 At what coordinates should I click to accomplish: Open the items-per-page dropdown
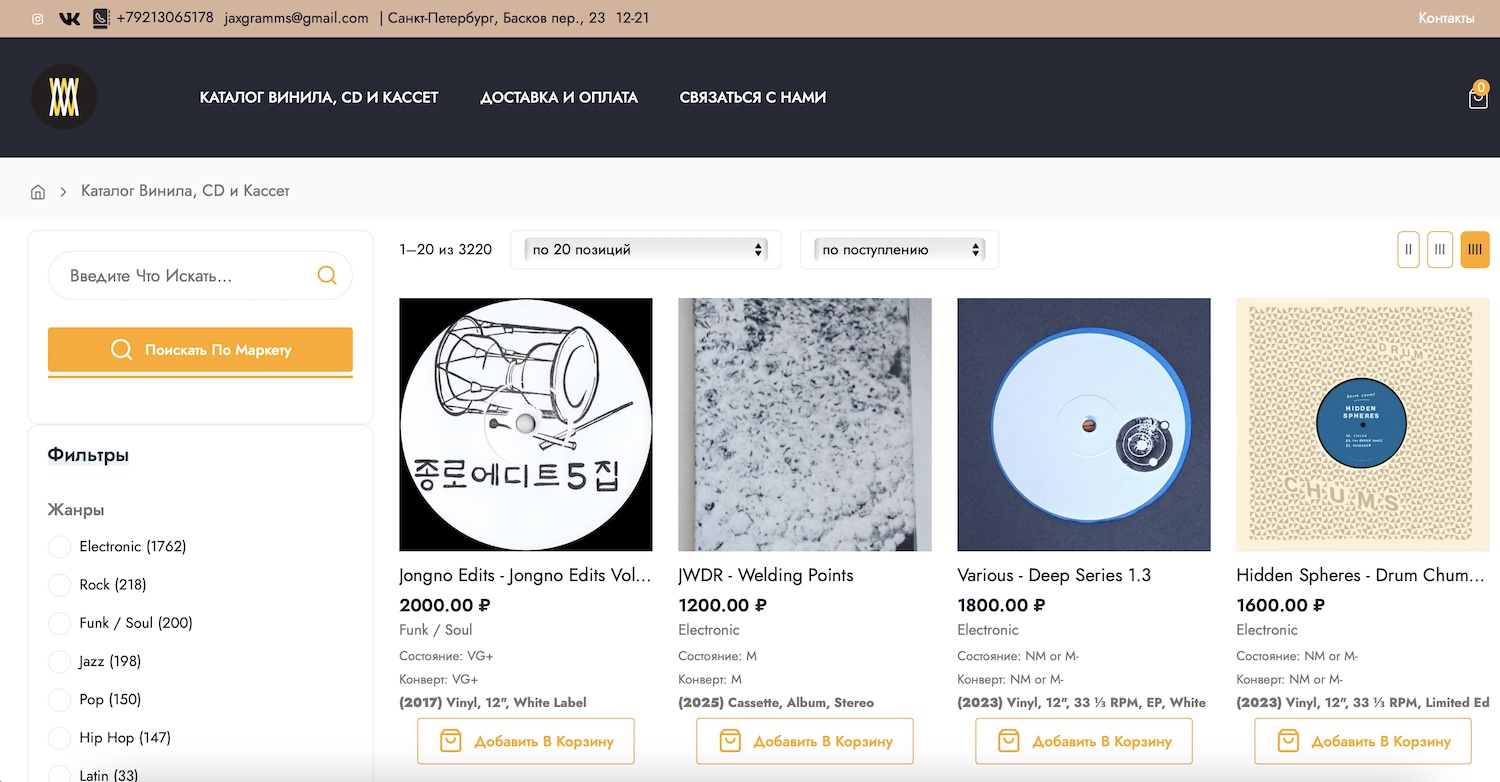click(646, 250)
